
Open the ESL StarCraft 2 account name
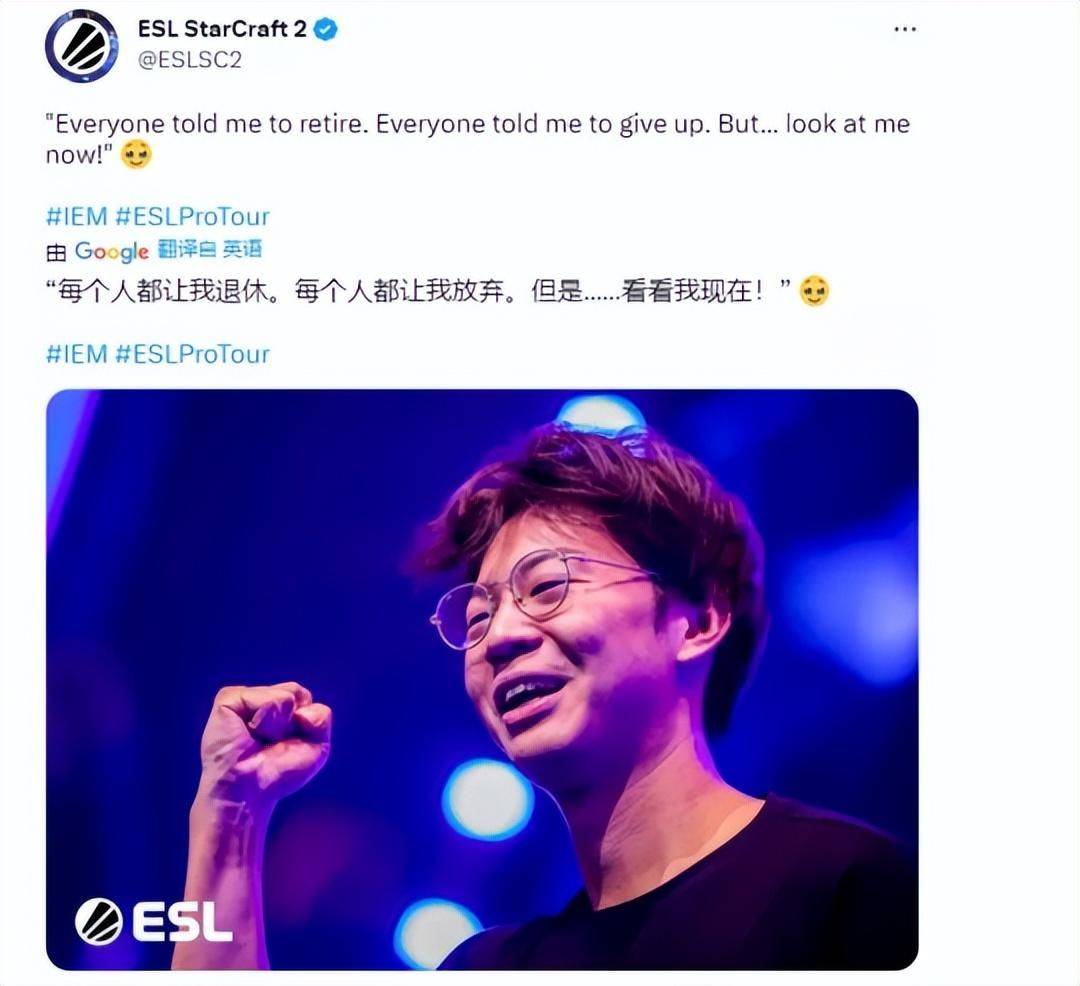point(222,29)
